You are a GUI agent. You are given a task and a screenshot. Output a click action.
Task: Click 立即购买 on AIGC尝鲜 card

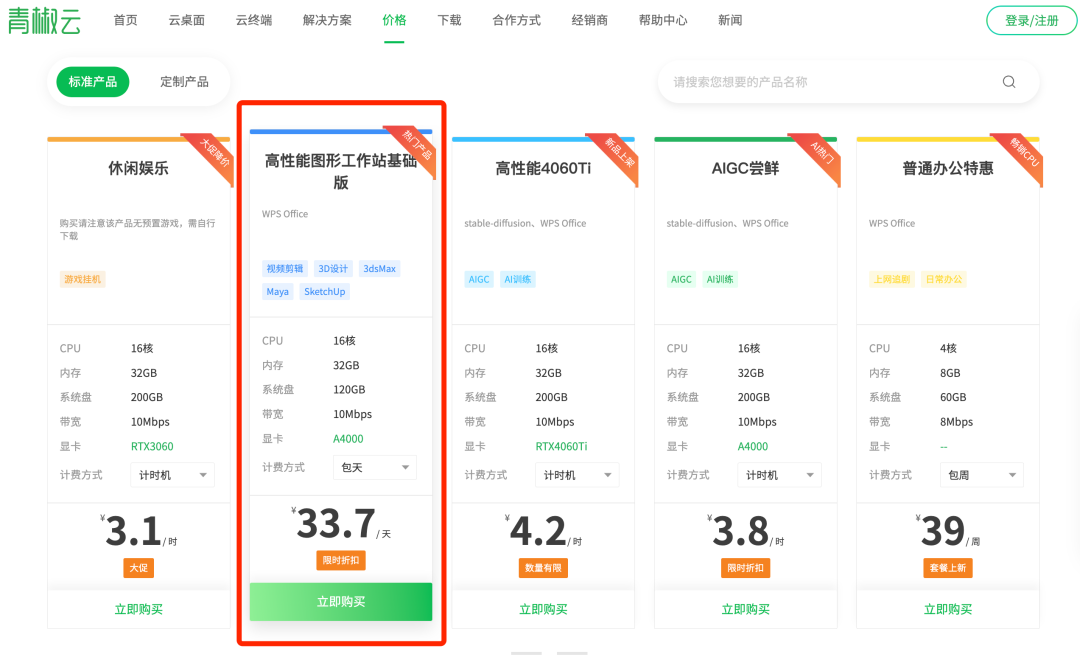745,609
